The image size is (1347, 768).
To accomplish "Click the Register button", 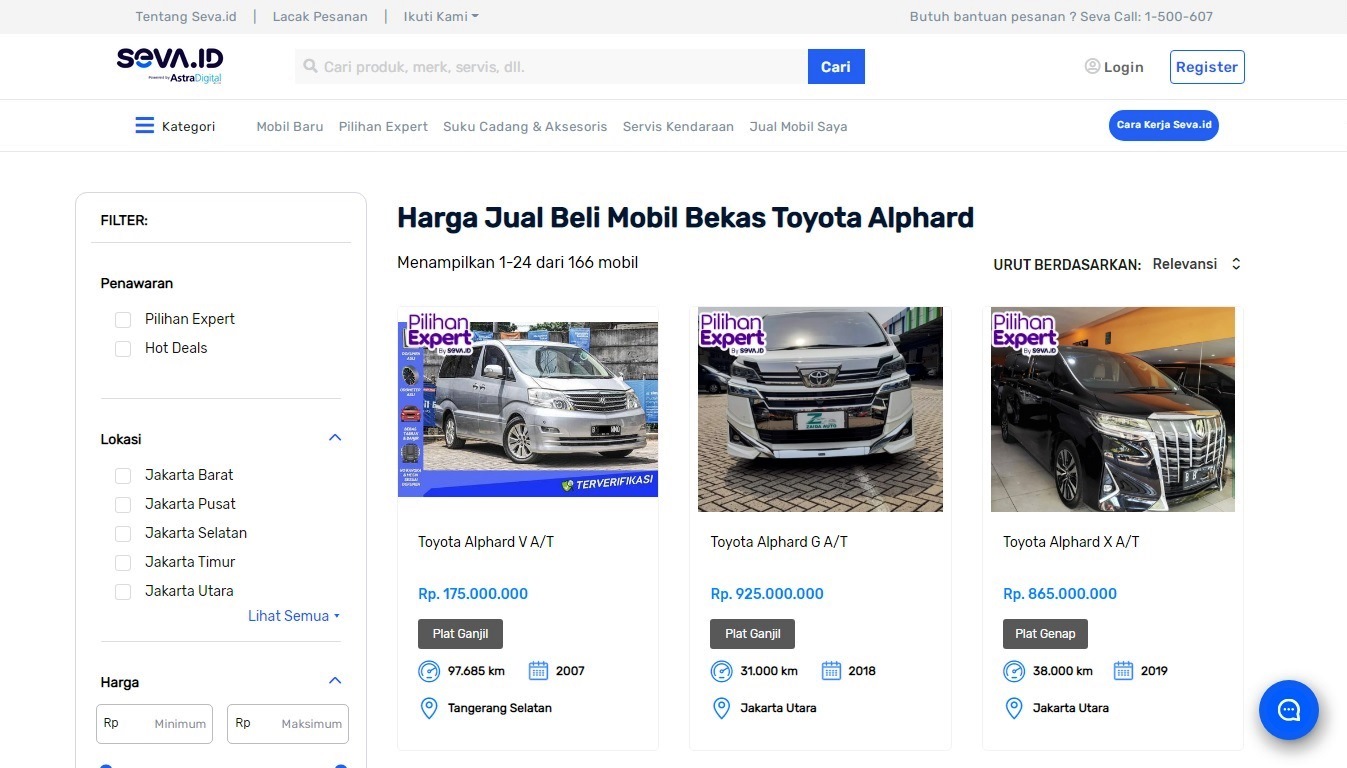I will 1207,67.
